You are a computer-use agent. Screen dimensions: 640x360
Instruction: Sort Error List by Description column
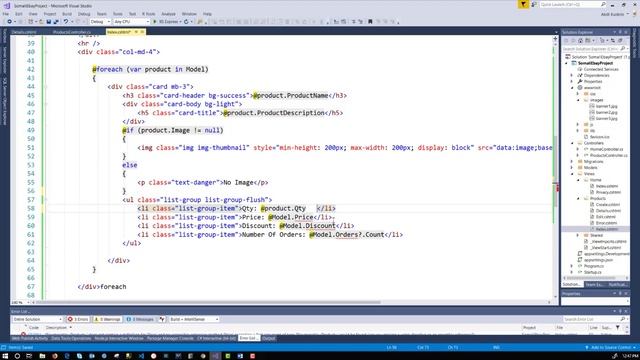pos(56,327)
